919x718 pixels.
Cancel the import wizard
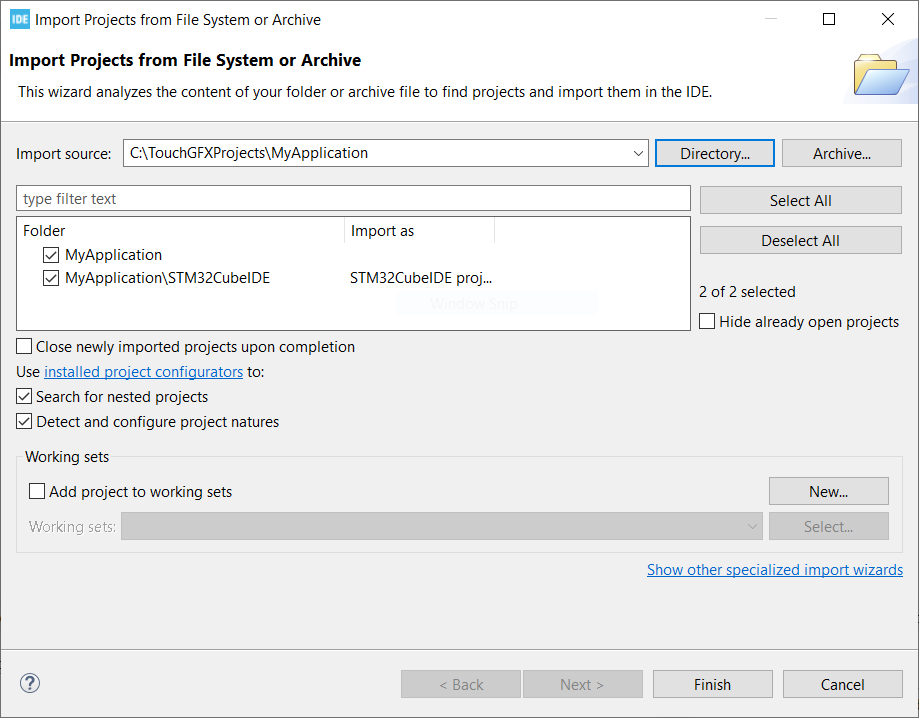(x=843, y=685)
